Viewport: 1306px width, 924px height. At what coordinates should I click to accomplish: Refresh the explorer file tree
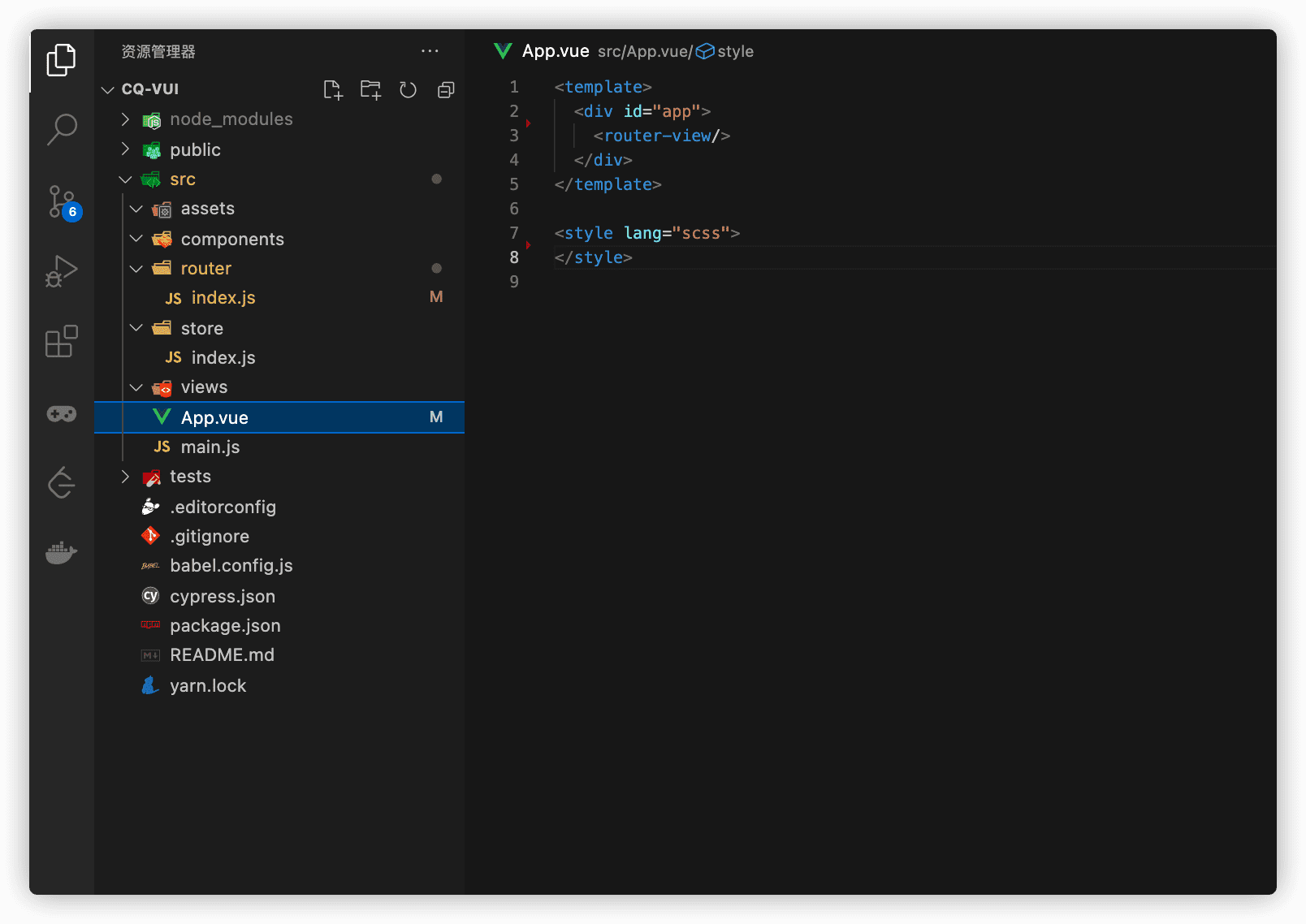(x=408, y=90)
